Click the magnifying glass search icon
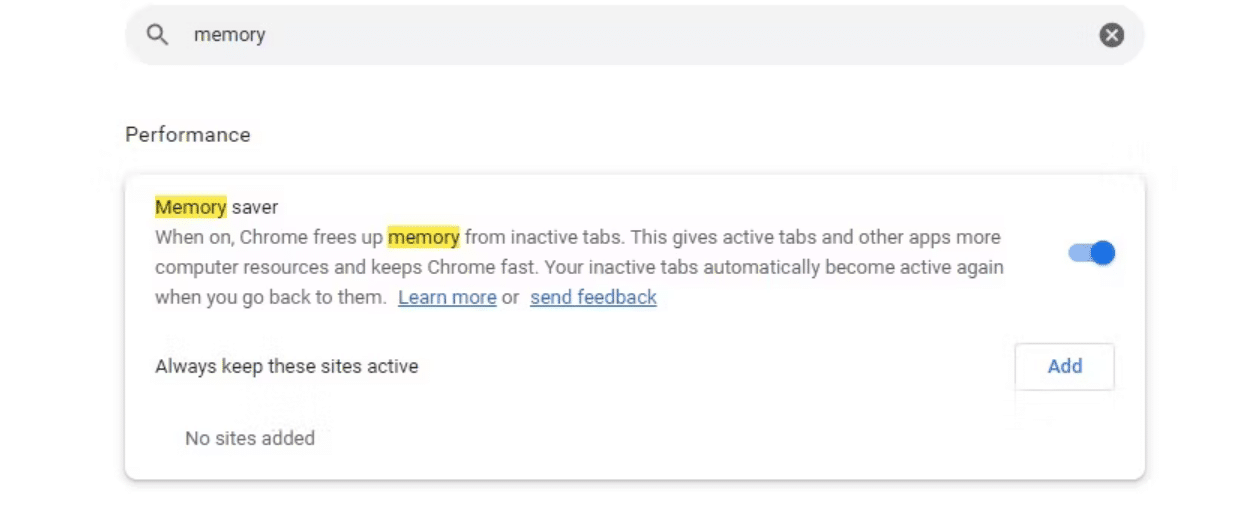This screenshot has height=509, width=1247. tap(157, 35)
